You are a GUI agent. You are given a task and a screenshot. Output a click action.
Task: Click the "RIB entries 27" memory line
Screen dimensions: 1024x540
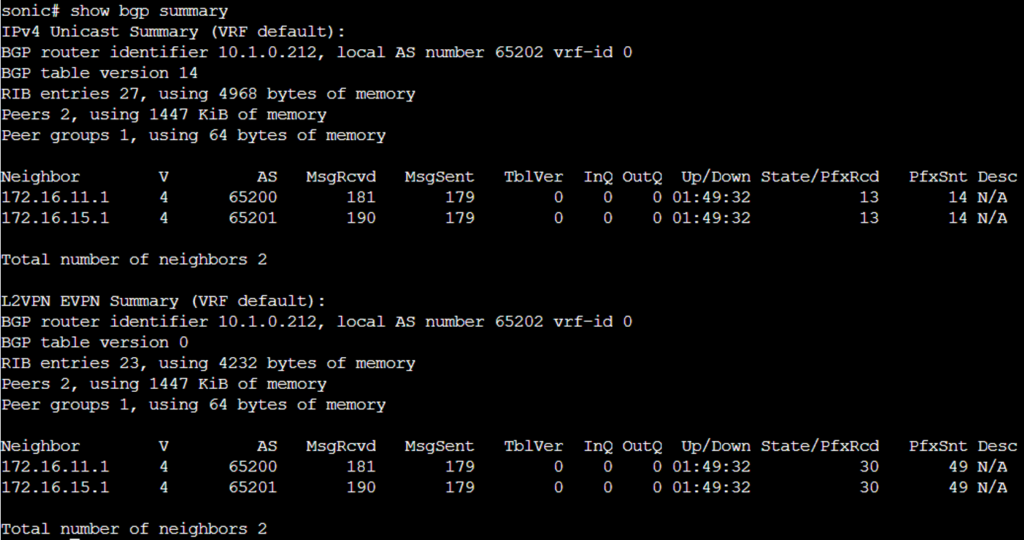click(208, 94)
